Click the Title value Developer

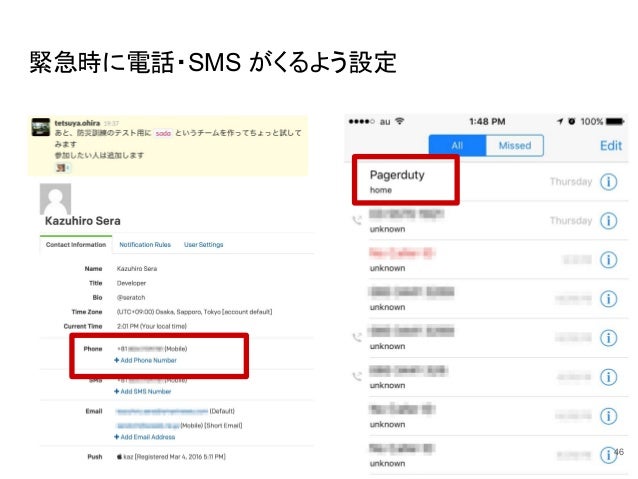pyautogui.click(x=131, y=283)
